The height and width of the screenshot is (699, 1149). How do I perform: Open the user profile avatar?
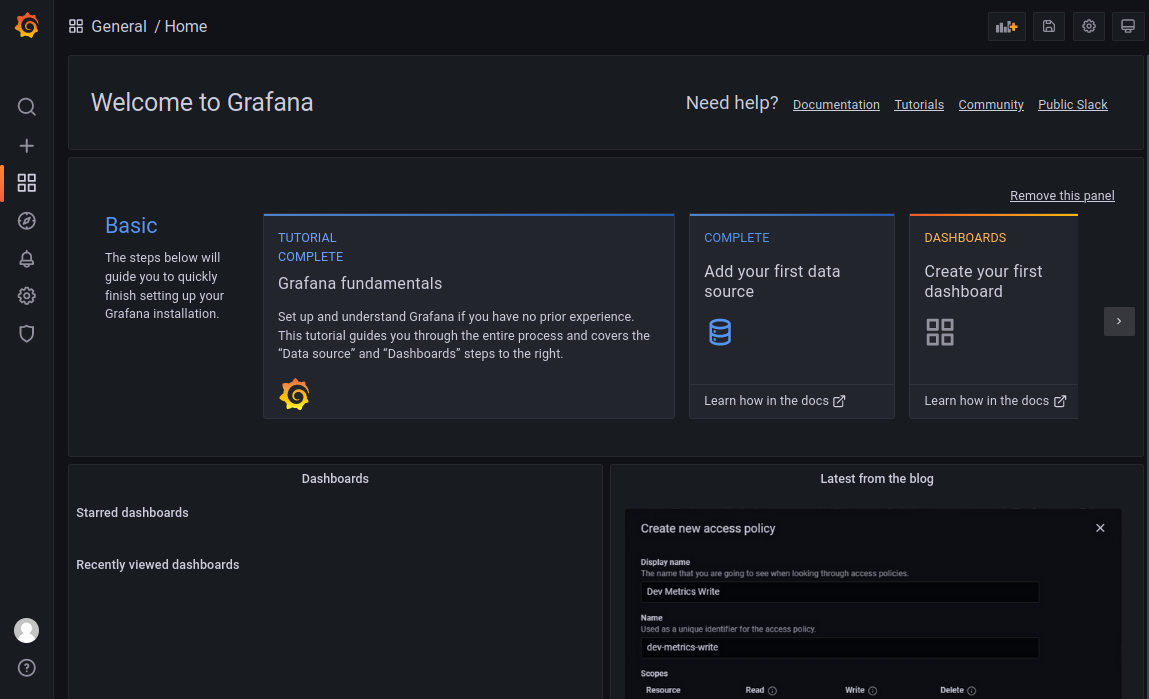click(x=26, y=630)
